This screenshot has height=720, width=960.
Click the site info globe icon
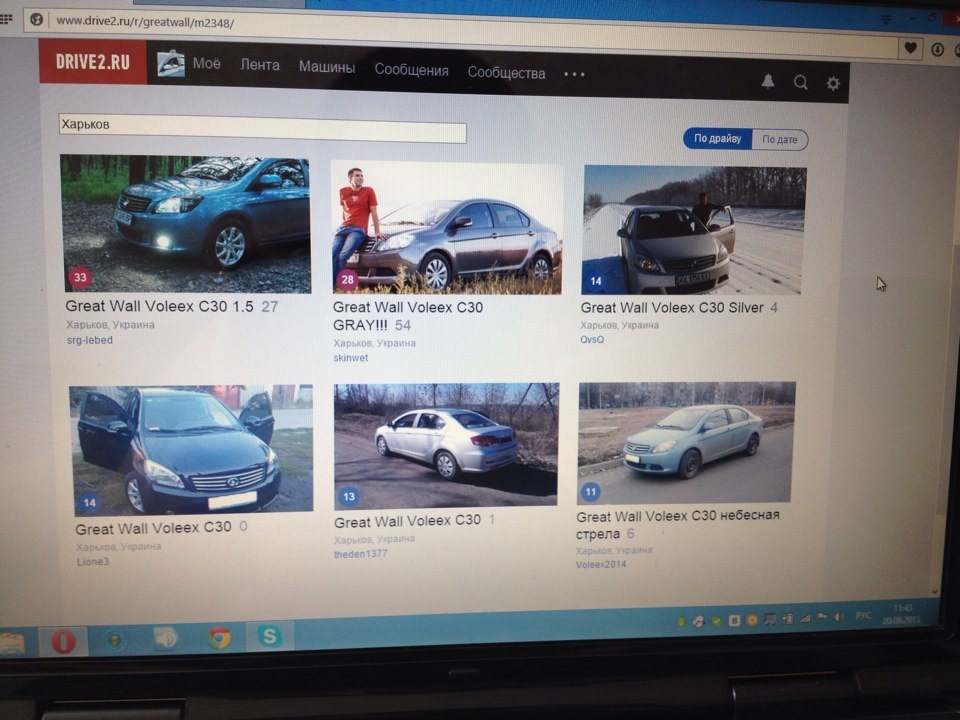36,20
